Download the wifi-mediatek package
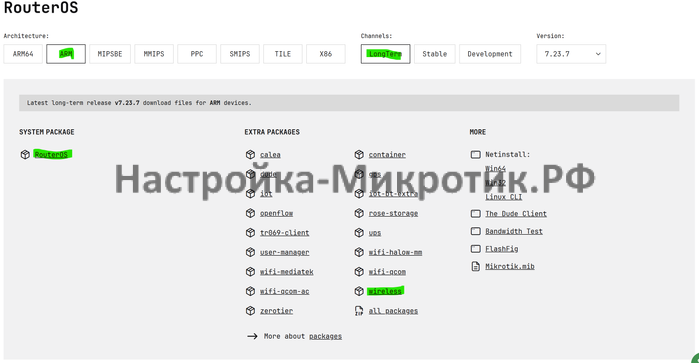 287,272
